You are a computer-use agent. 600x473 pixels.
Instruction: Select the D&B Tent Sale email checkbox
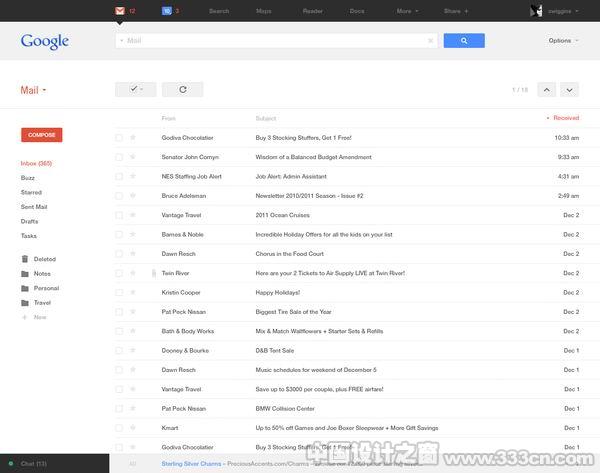pyautogui.click(x=119, y=350)
